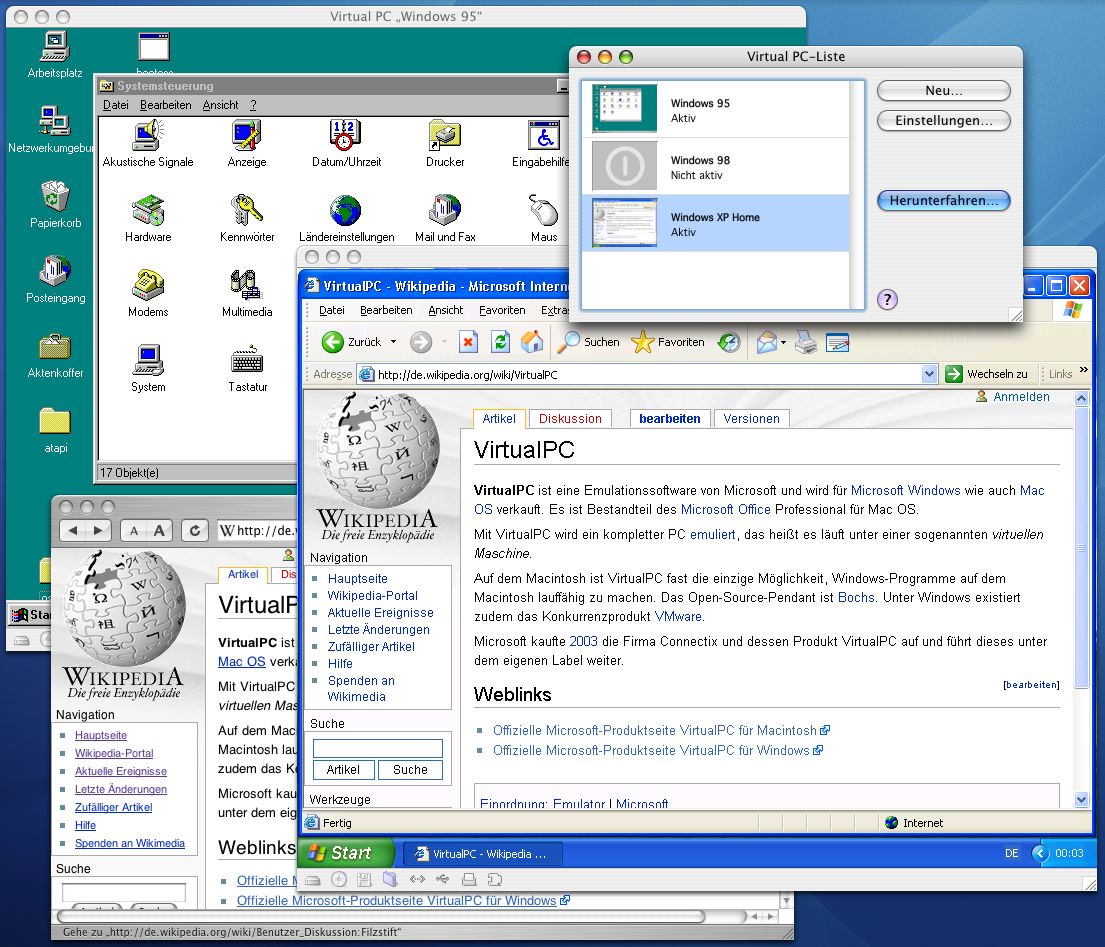
Task: Follow the VMware link in the article
Action: [x=678, y=617]
